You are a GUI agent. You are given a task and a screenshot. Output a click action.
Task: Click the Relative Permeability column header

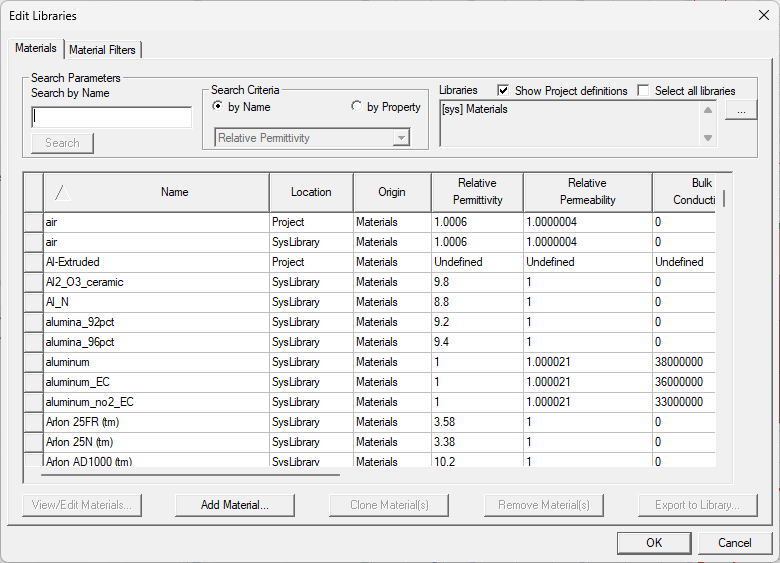[x=587, y=192]
